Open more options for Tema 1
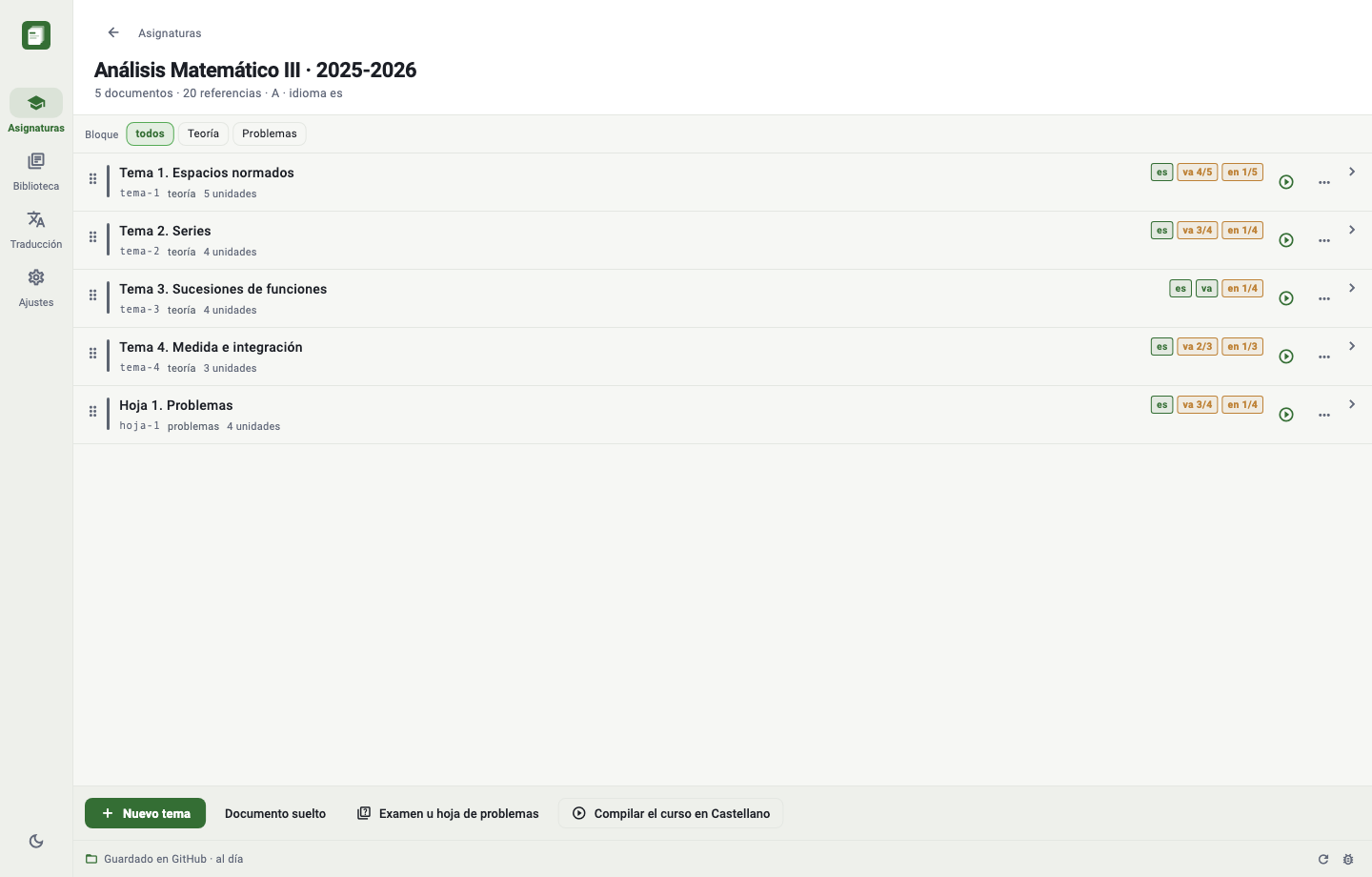 (x=1324, y=182)
